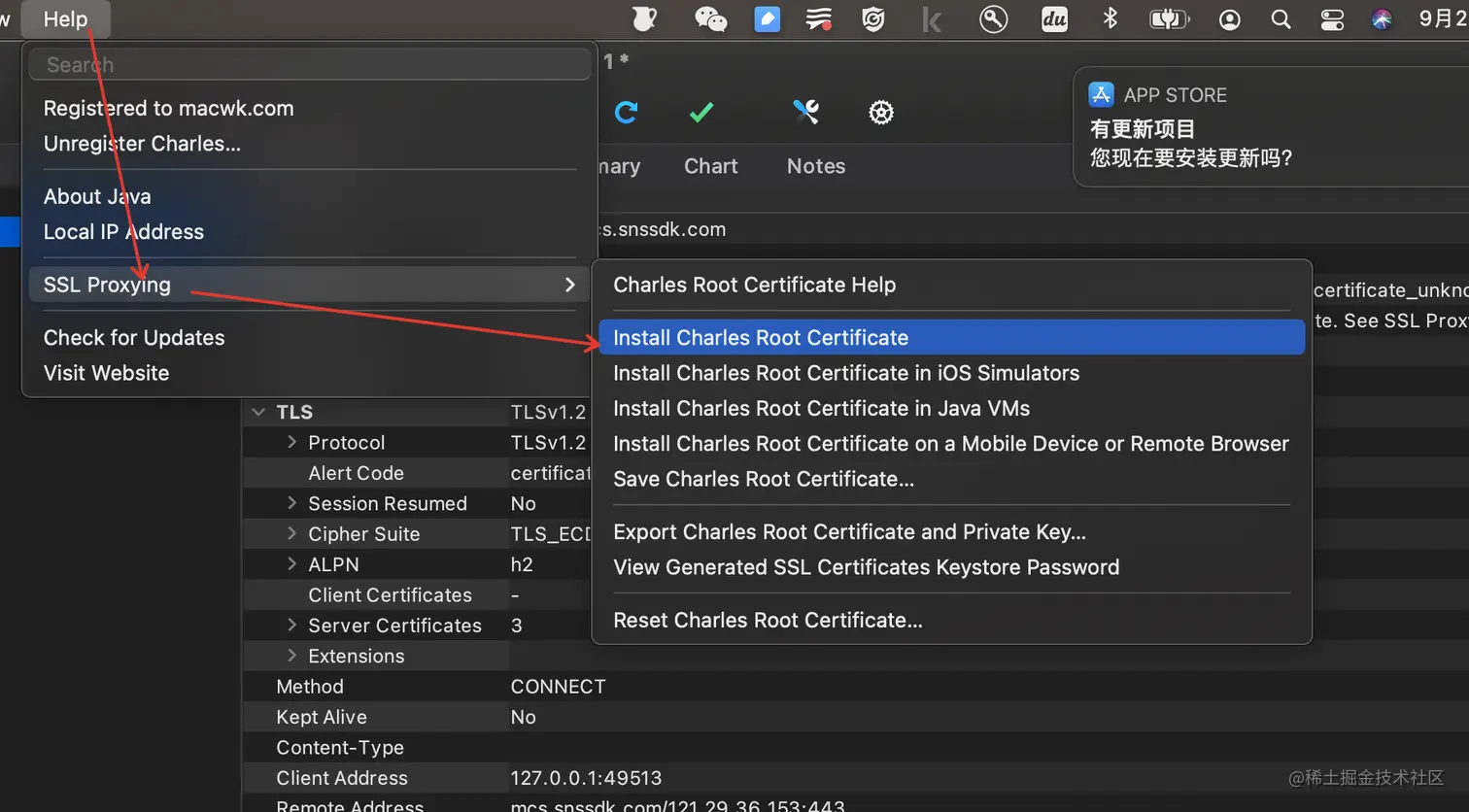The height and width of the screenshot is (812, 1469).
Task: Click the faded 'k' menu bar icon
Action: click(932, 19)
